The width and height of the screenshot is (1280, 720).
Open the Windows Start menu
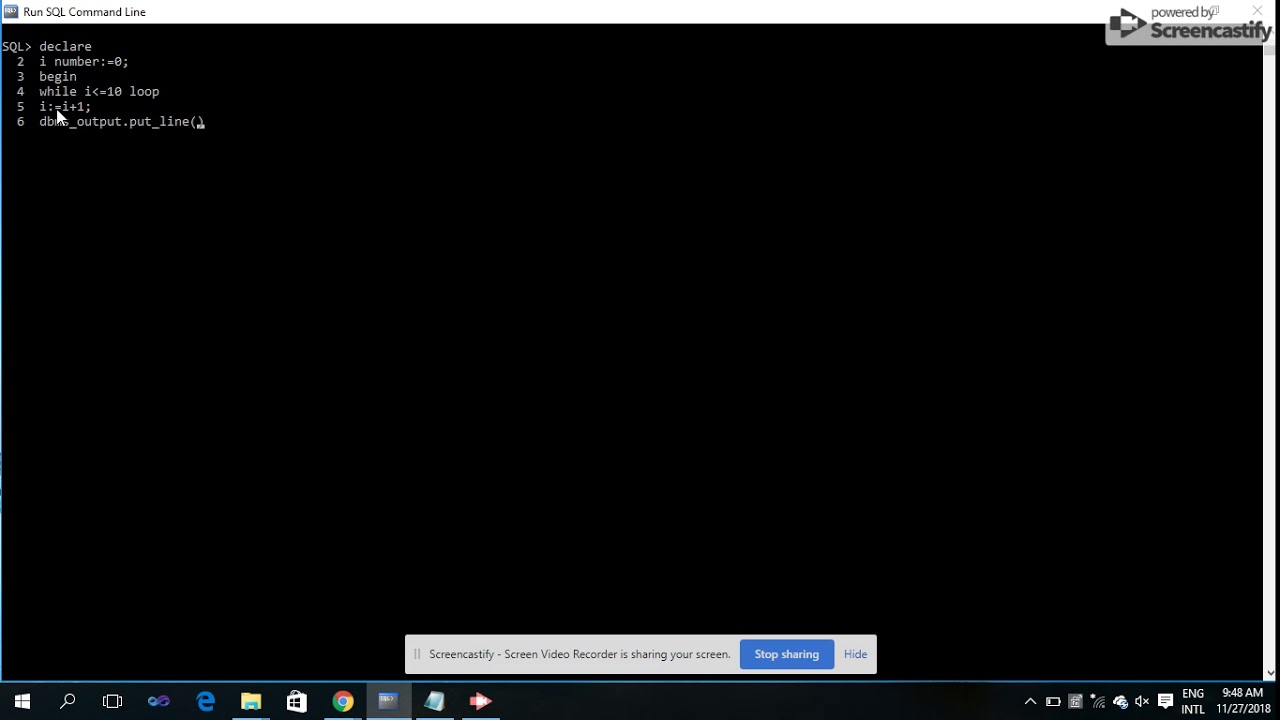click(22, 701)
